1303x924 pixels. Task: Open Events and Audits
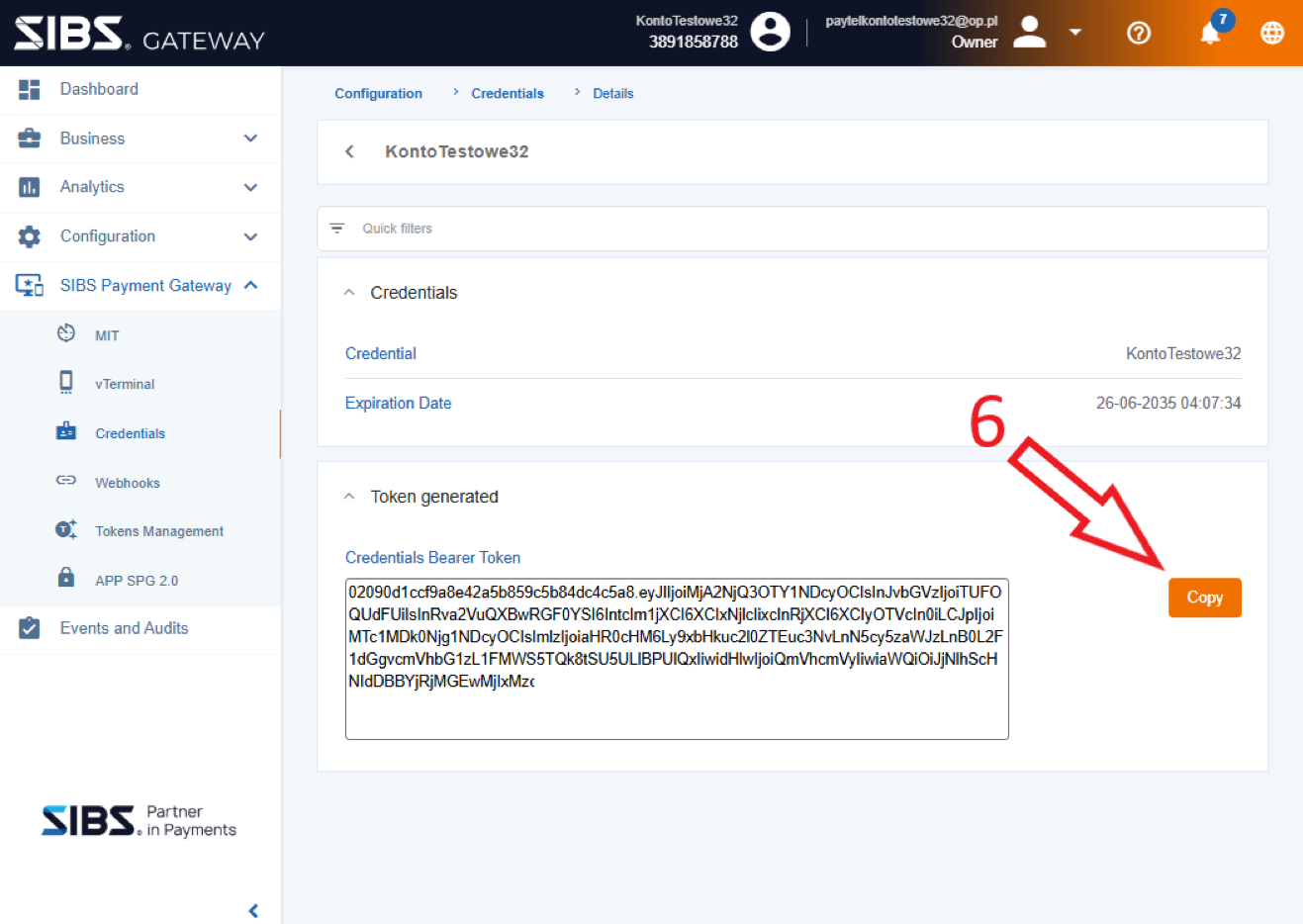[124, 628]
